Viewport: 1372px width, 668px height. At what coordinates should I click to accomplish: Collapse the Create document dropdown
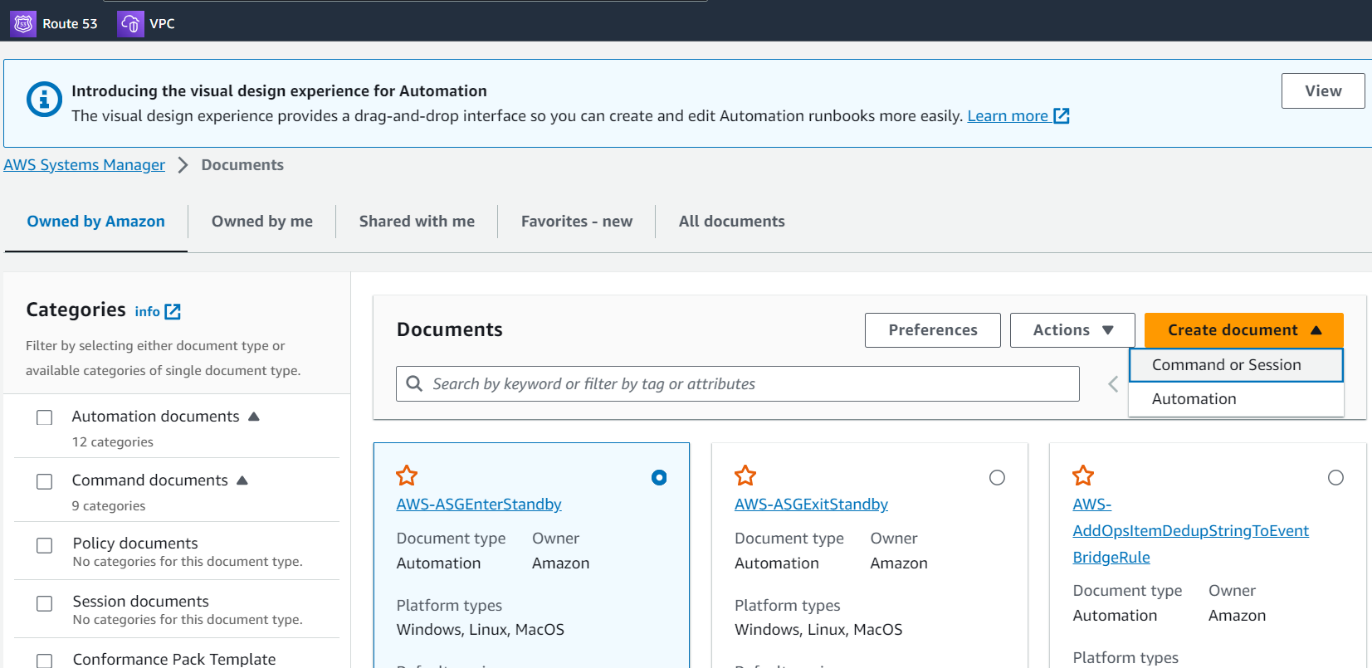tap(1243, 330)
